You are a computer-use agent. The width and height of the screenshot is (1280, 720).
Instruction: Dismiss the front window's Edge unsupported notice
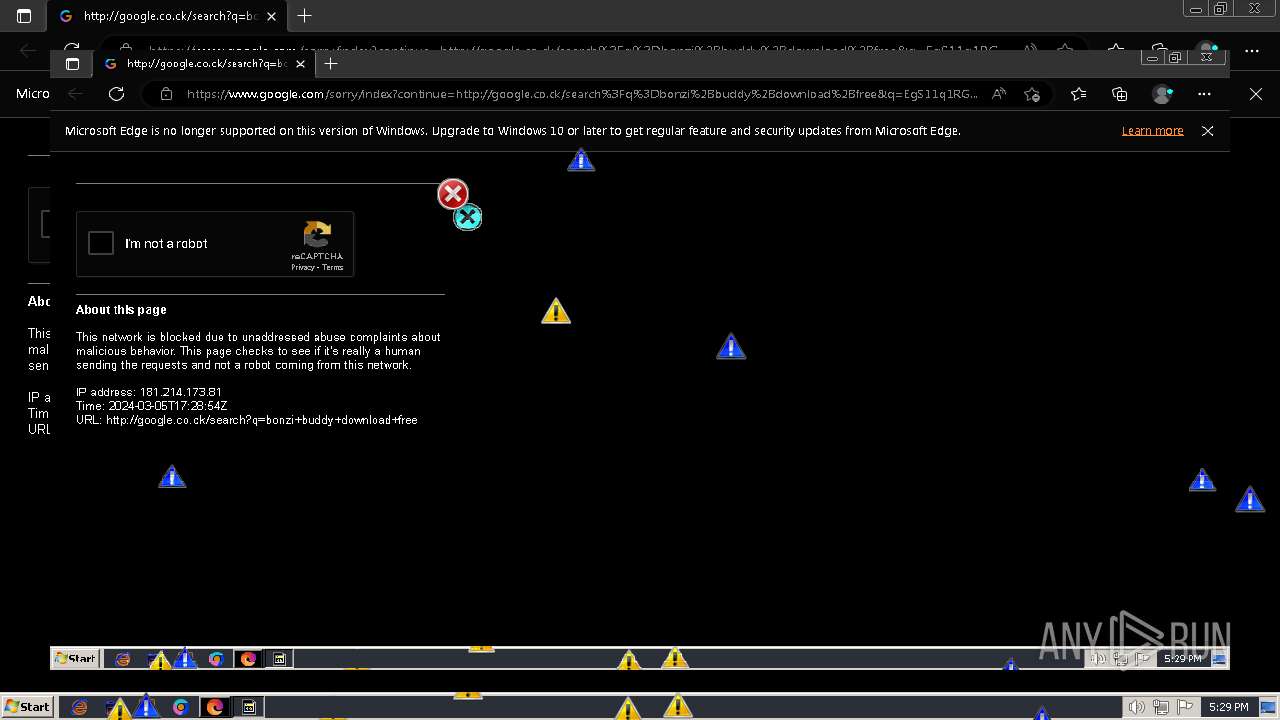pyautogui.click(x=1207, y=131)
